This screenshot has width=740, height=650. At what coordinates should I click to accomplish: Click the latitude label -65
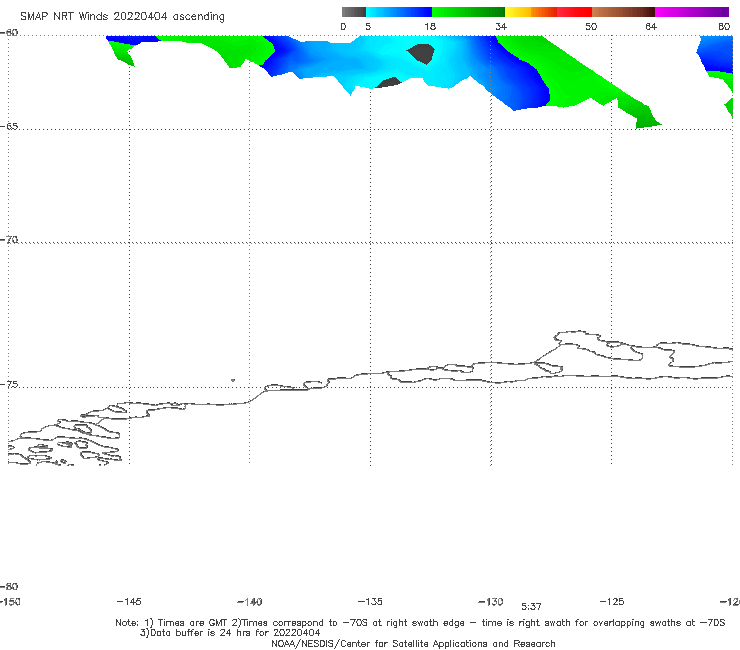pos(9,126)
